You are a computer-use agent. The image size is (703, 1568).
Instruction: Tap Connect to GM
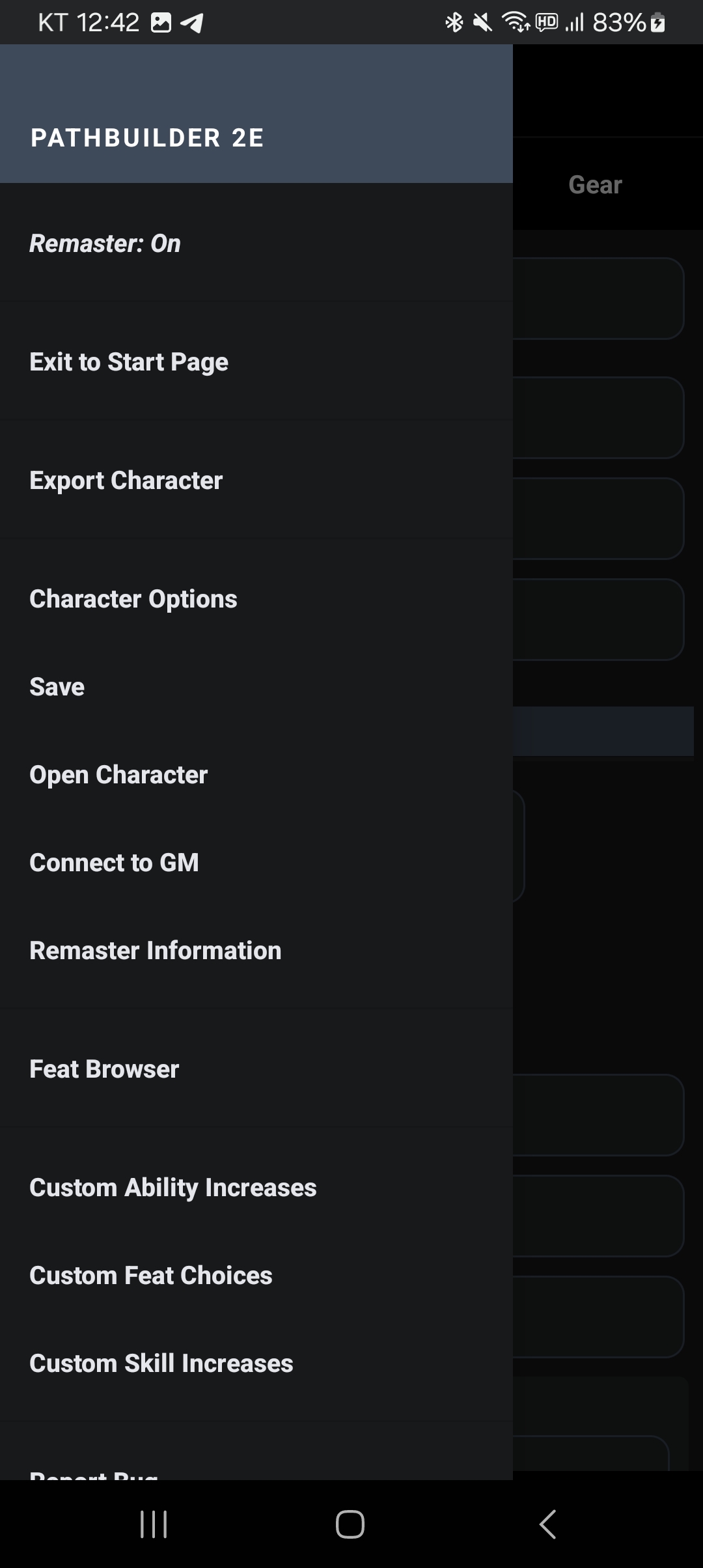[x=115, y=863]
